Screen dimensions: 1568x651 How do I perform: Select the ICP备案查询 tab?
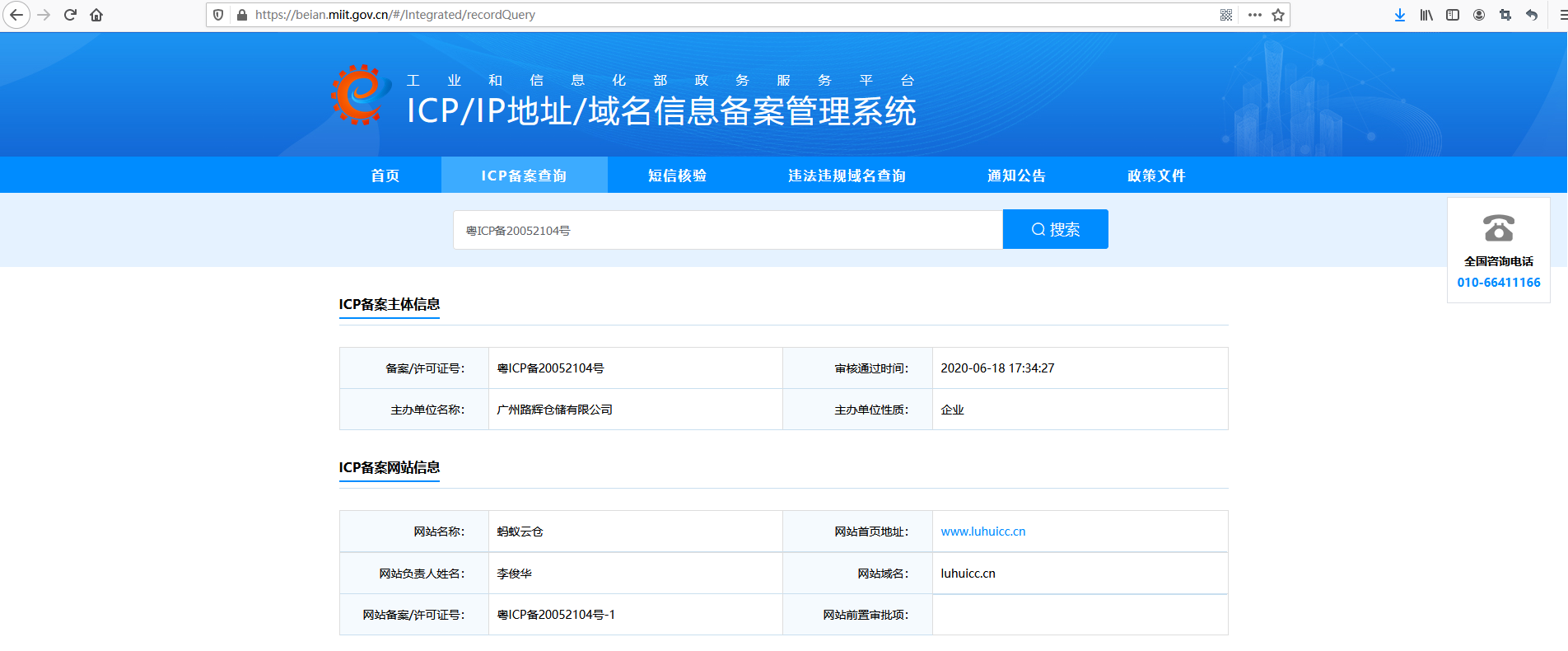(x=525, y=176)
